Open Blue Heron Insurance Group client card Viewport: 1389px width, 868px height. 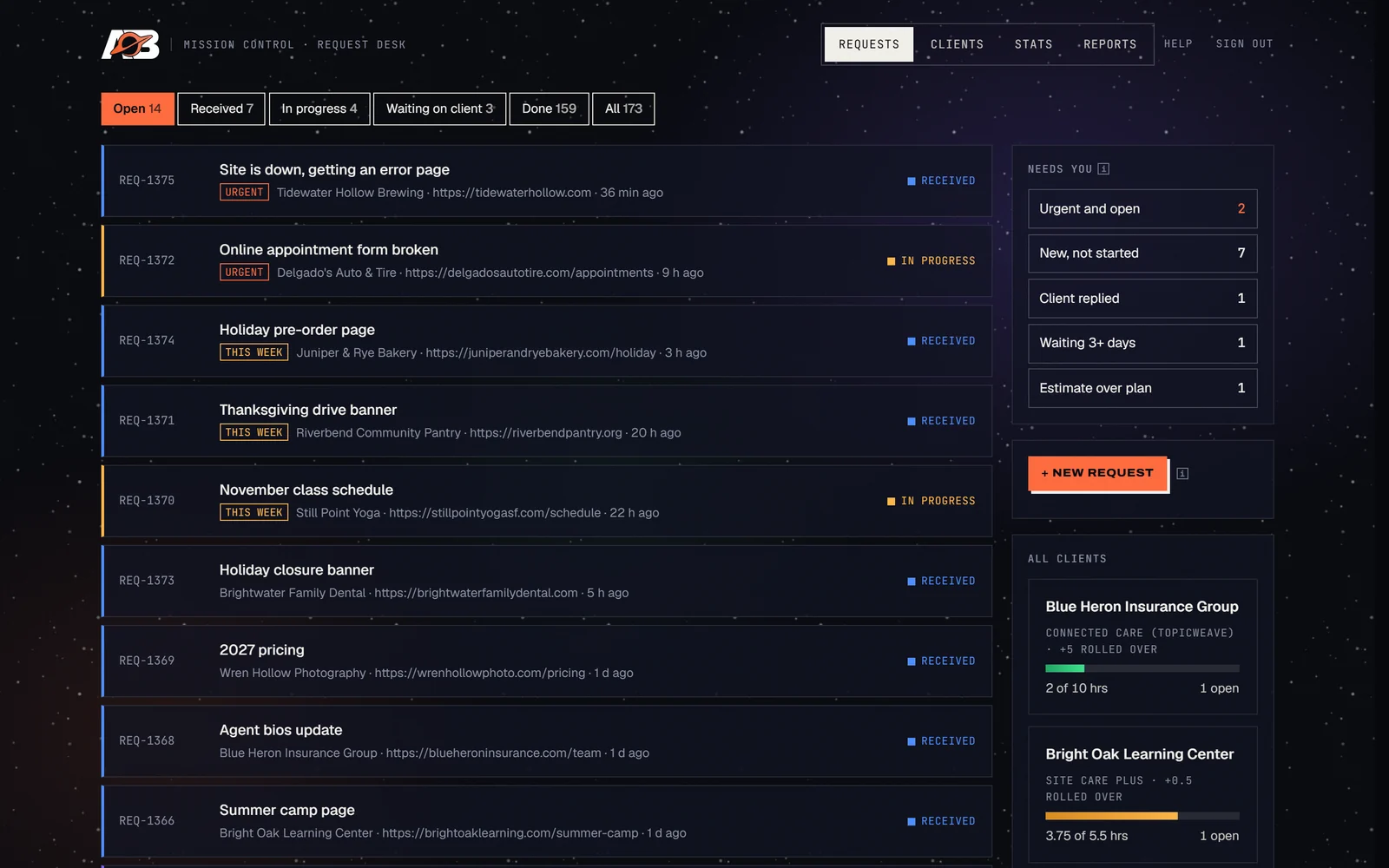1142,647
